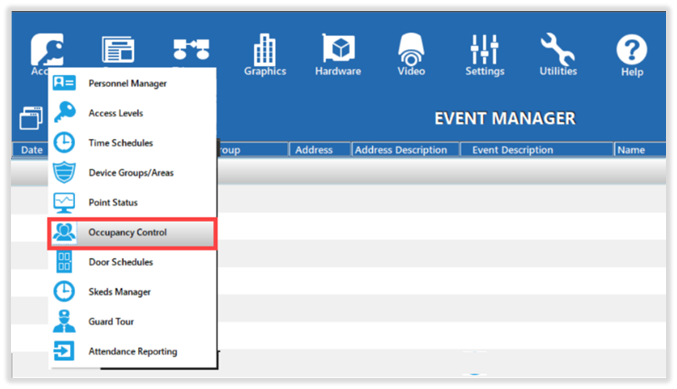This screenshot has height=389, width=677.
Task: Choose Occupancy Control menu entry
Action: [132, 233]
